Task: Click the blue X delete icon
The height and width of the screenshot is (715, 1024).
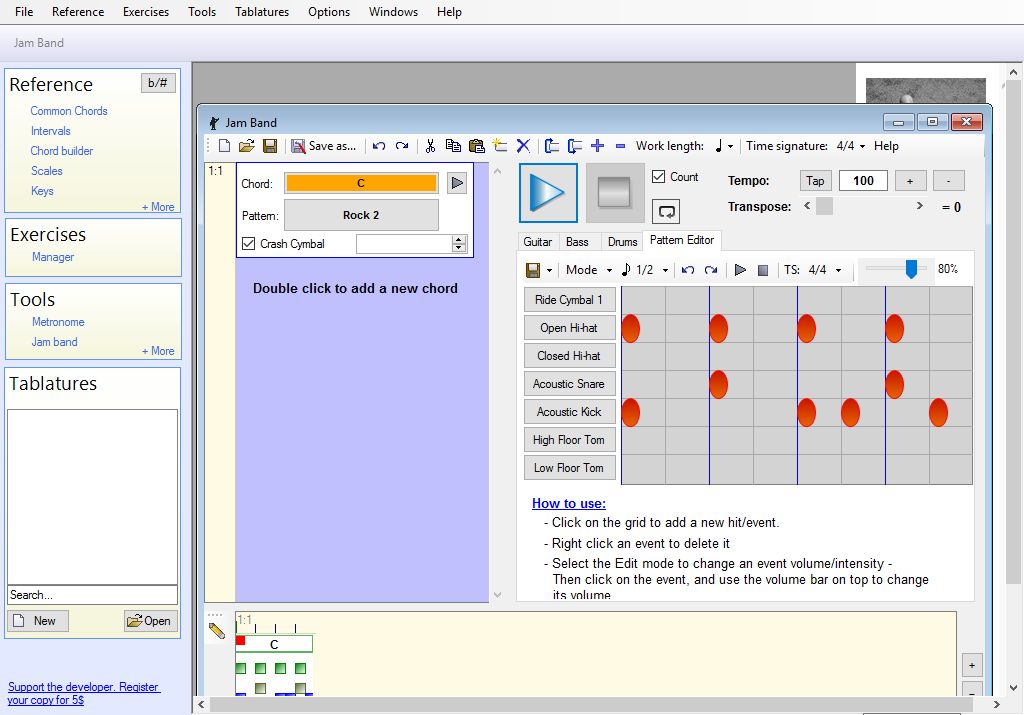Action: tap(523, 146)
